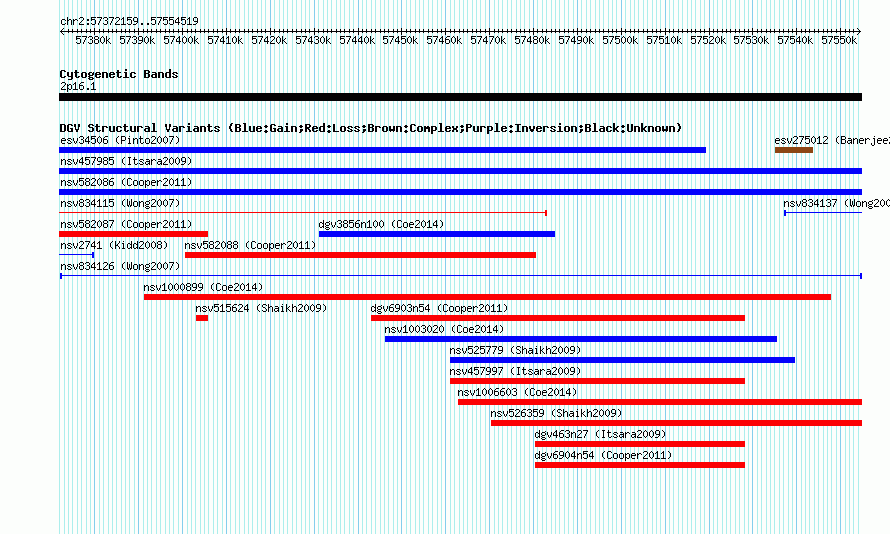
Task: Click the 2p16.1 band label
Action: (x=78, y=86)
